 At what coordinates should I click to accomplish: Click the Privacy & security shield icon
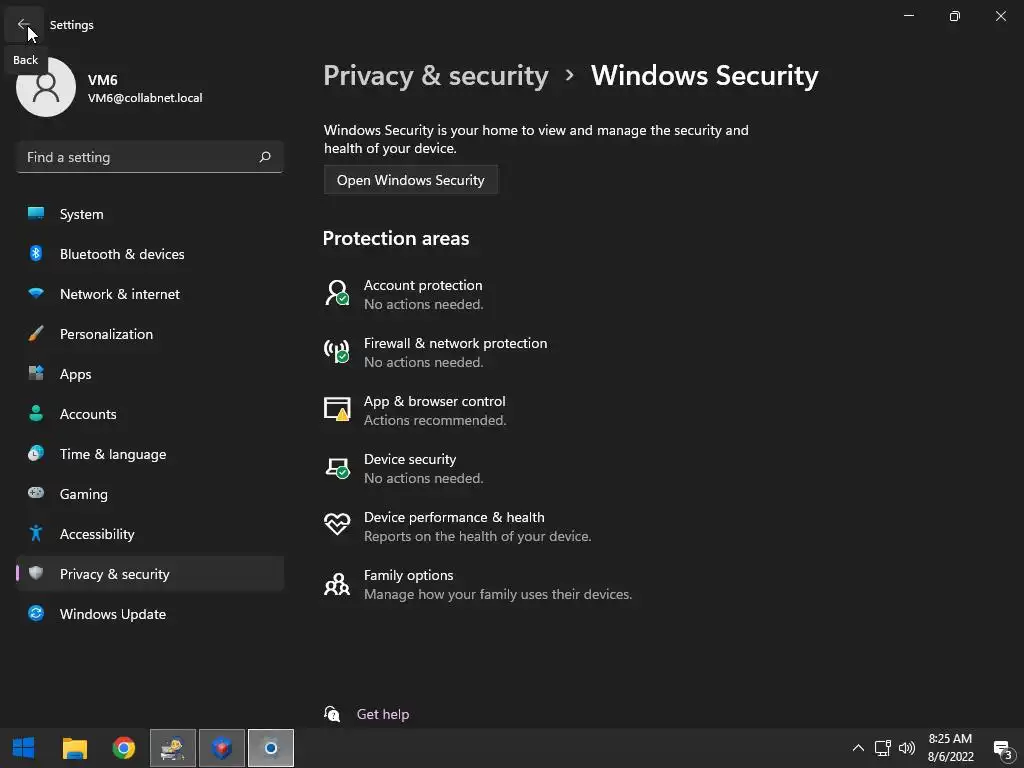36,573
